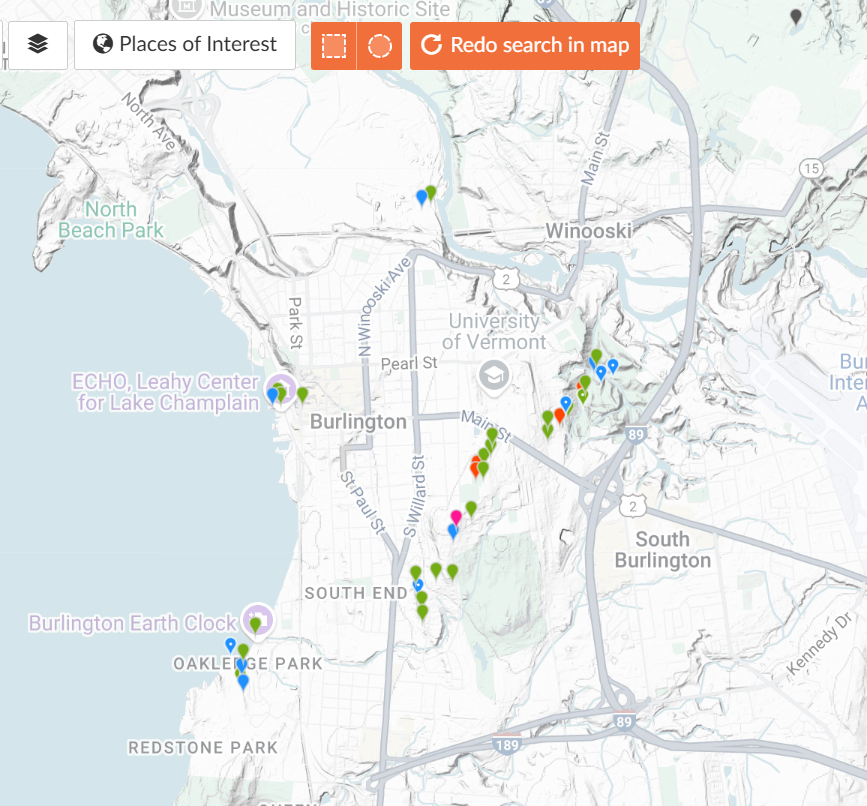Viewport: 867px width, 806px height.
Task: Click Redo search in map
Action: click(x=525, y=45)
